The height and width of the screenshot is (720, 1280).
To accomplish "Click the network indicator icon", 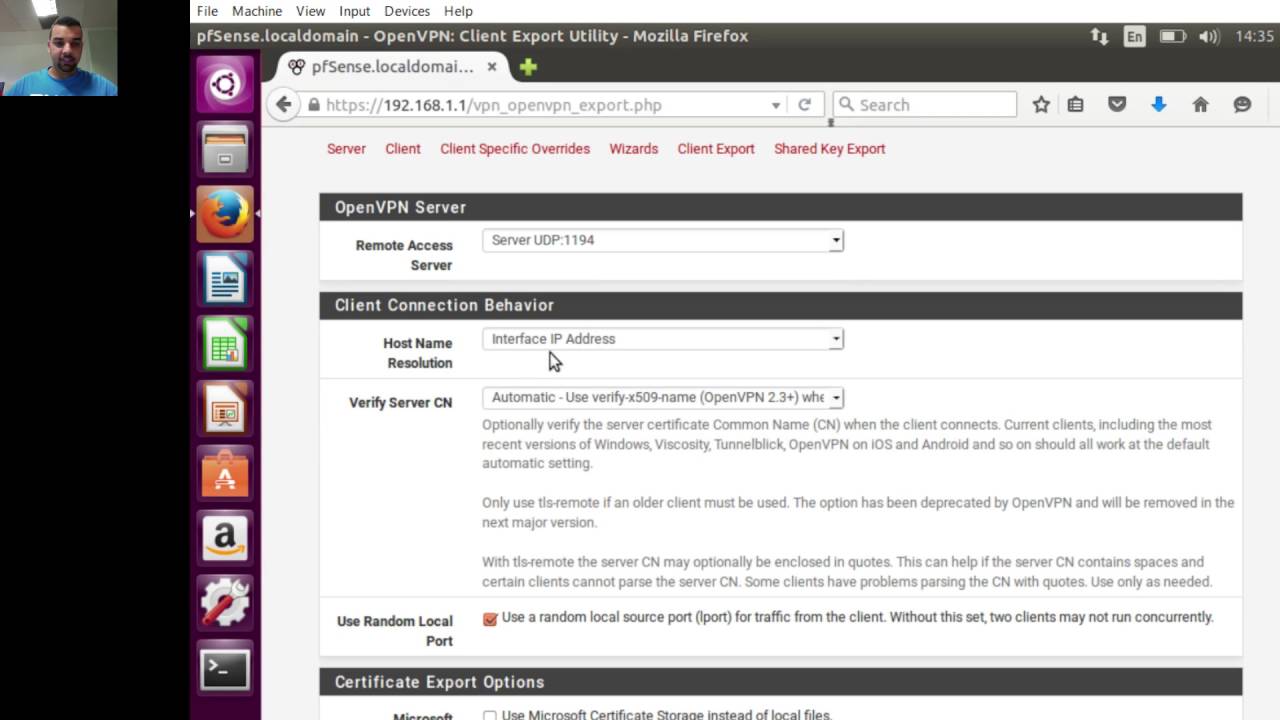I will [x=1099, y=36].
